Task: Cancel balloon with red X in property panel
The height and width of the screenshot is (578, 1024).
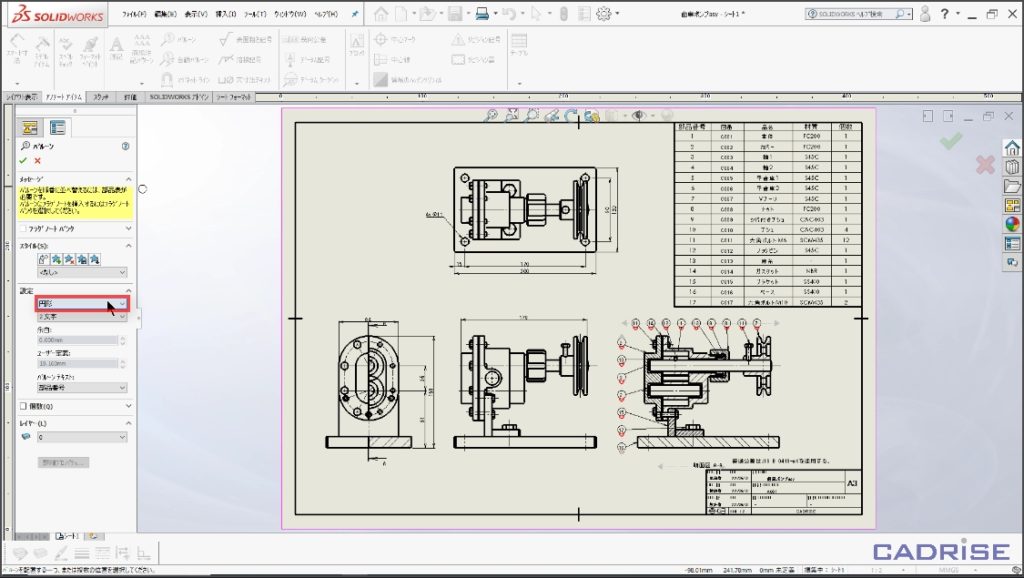Action: [38, 160]
